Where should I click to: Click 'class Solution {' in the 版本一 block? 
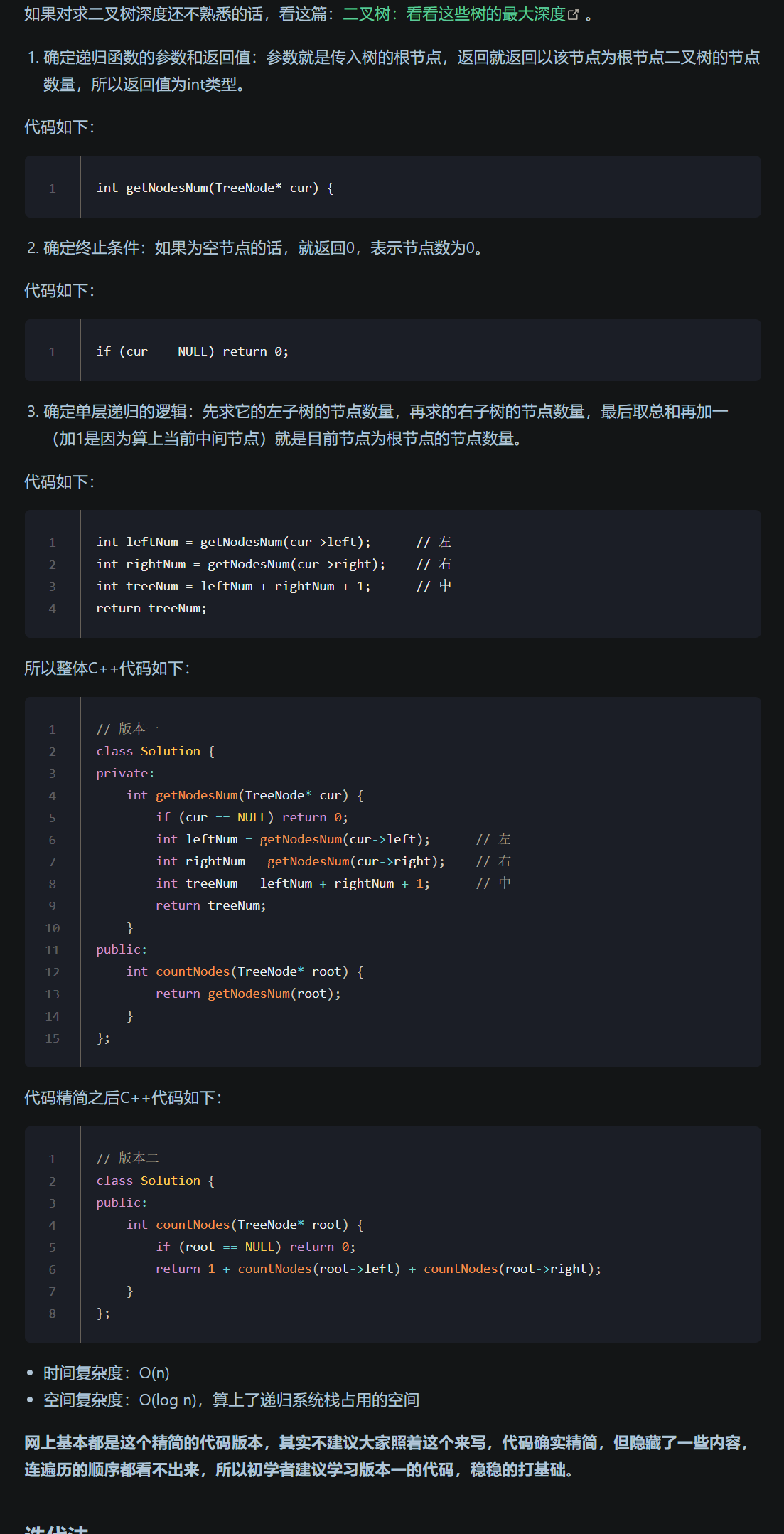click(x=156, y=751)
